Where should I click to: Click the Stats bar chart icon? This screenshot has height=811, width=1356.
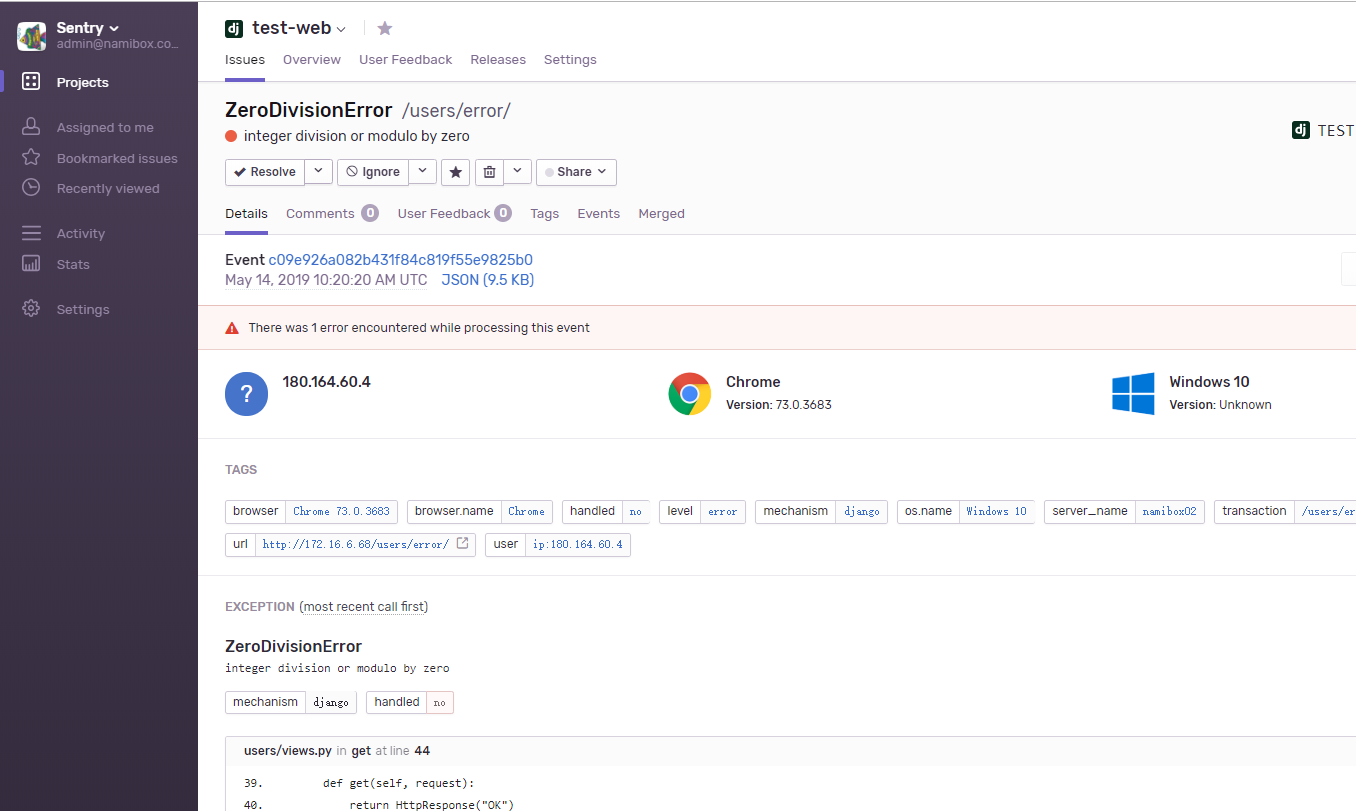click(31, 264)
